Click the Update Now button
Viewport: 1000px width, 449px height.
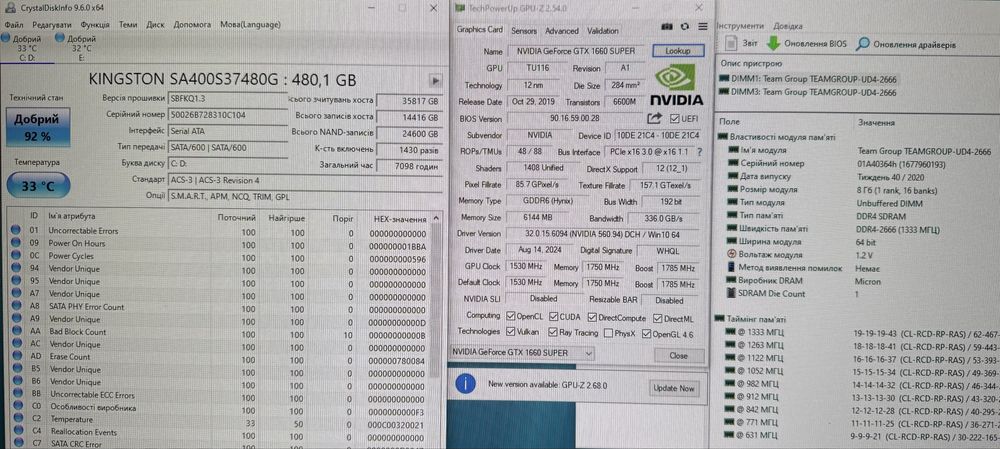[x=673, y=388]
